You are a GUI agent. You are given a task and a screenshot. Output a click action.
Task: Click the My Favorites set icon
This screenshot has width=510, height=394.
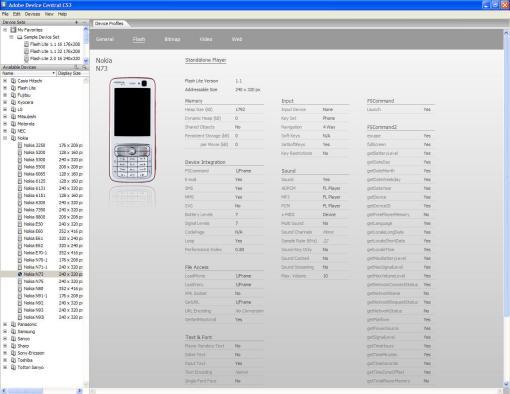[x=13, y=30]
